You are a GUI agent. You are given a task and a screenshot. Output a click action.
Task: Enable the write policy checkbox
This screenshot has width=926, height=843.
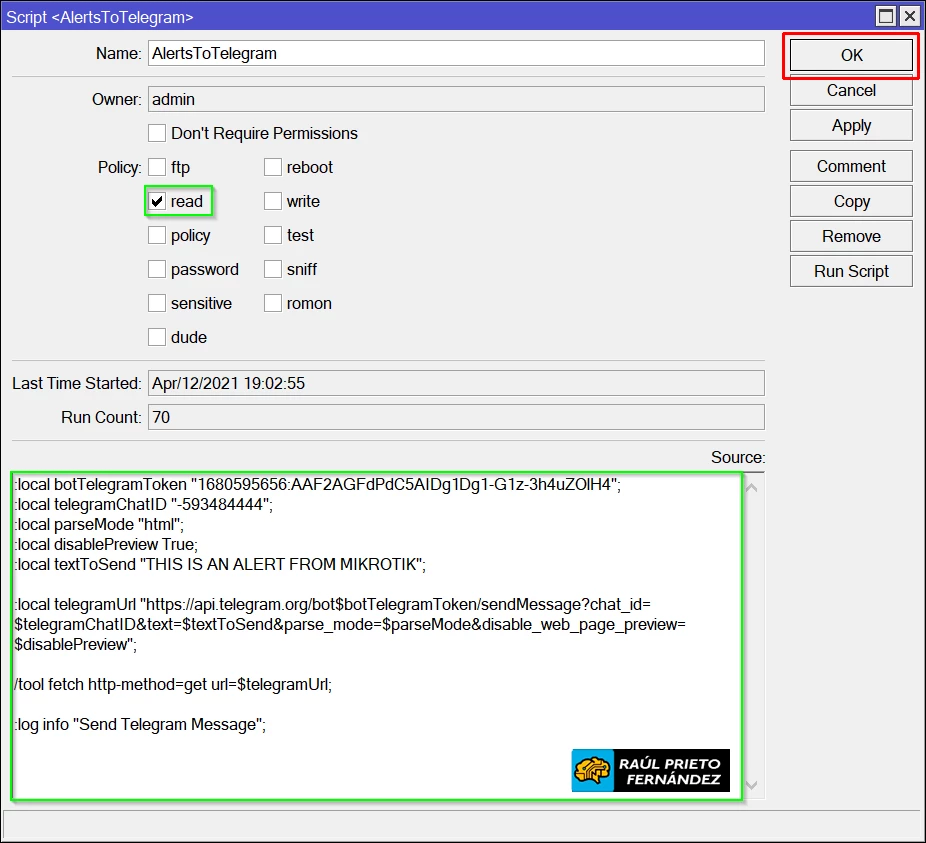click(x=273, y=201)
